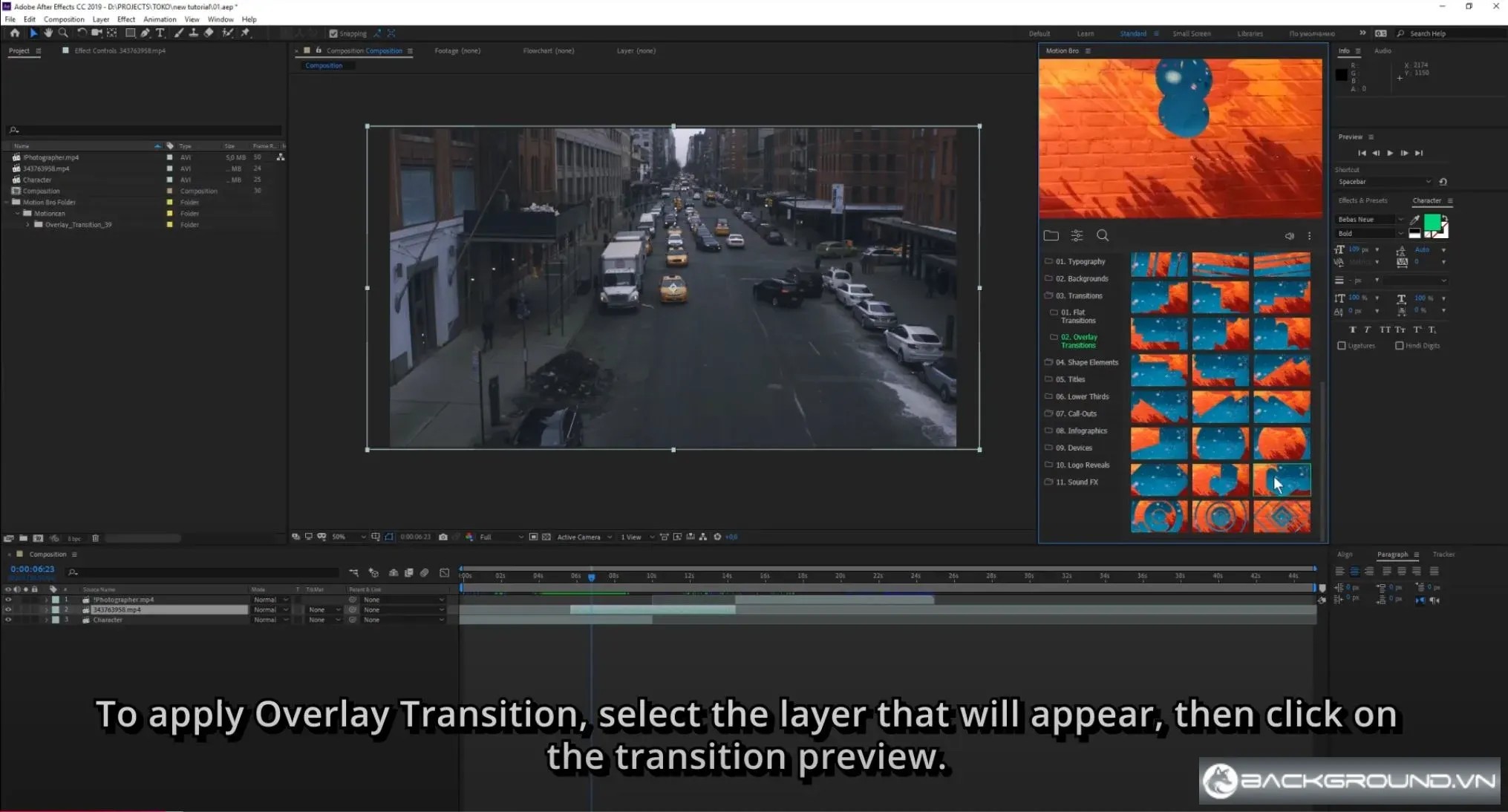Click the Play button in Preview panel

[1390, 153]
